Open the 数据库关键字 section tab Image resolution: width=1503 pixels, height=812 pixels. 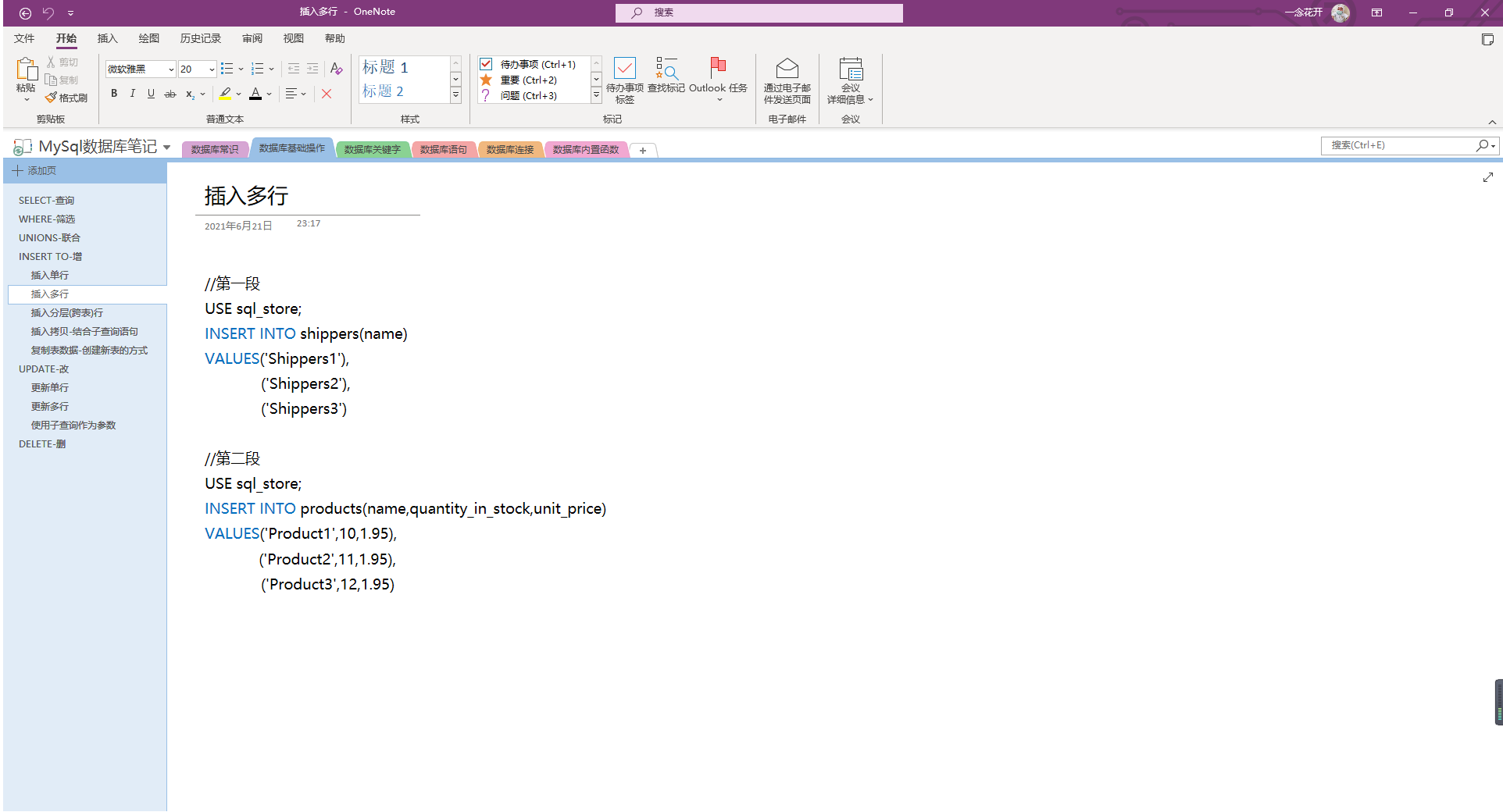373,149
